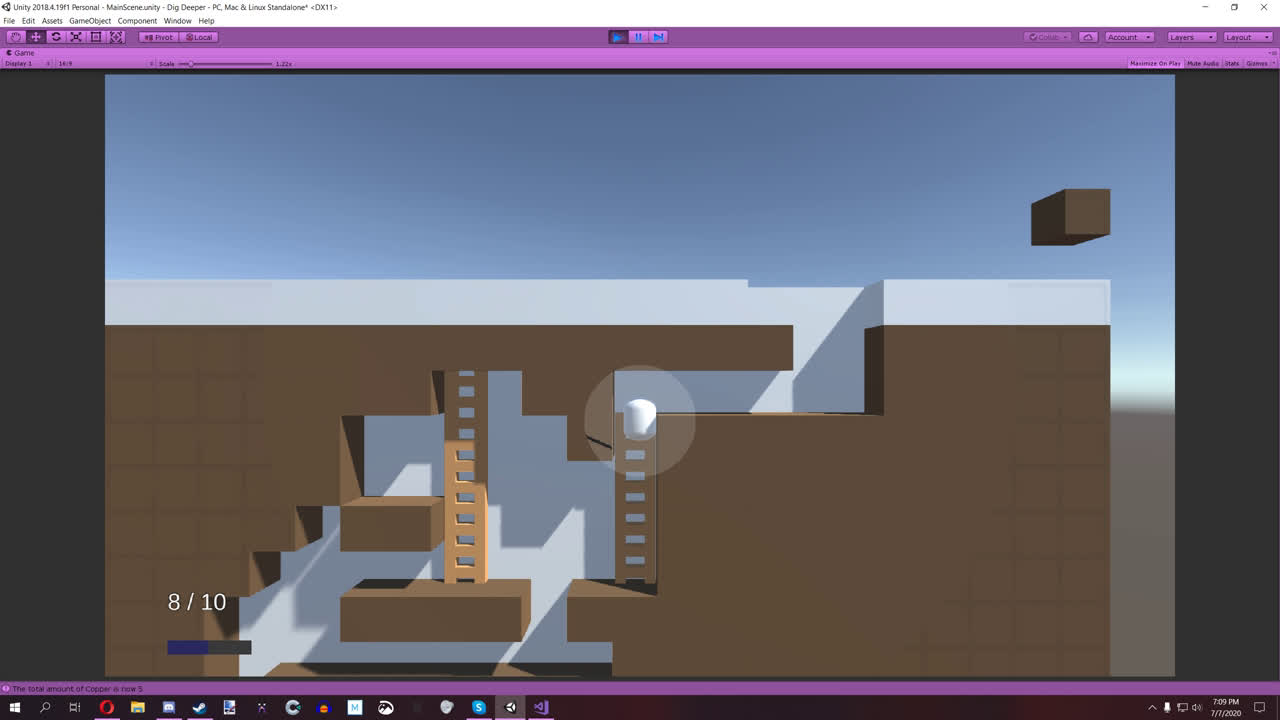Open Skype from taskbar

(x=479, y=708)
